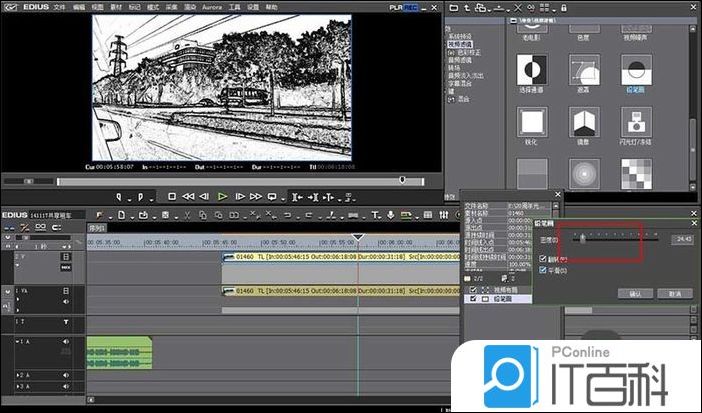Toggle the smooth checkbox in pencil sketch dialog

[542, 270]
